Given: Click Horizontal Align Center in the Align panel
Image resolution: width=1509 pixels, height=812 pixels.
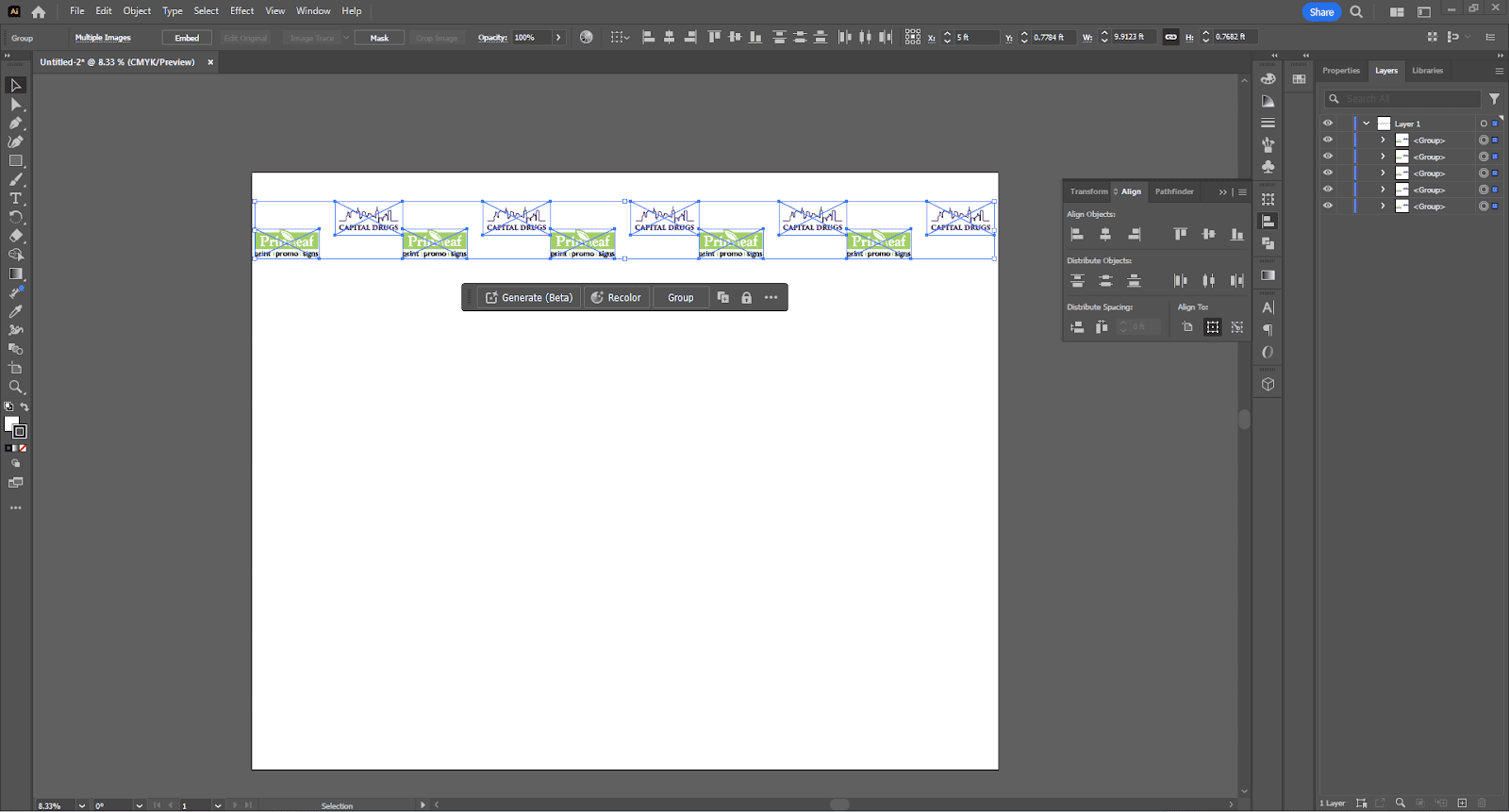Looking at the screenshot, I should [1105, 234].
